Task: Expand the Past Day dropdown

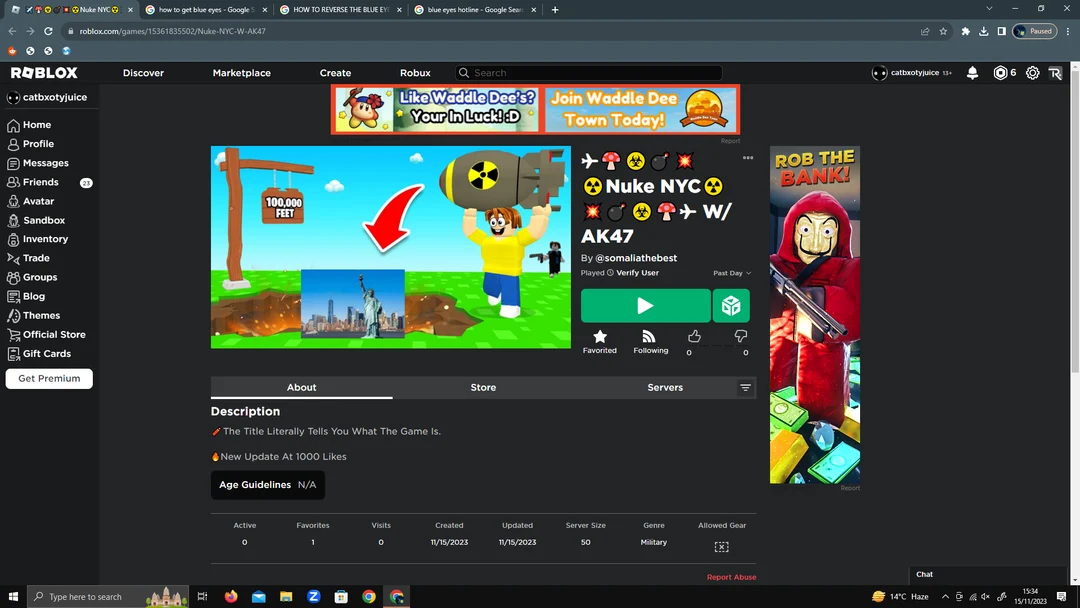Action: tap(731, 273)
